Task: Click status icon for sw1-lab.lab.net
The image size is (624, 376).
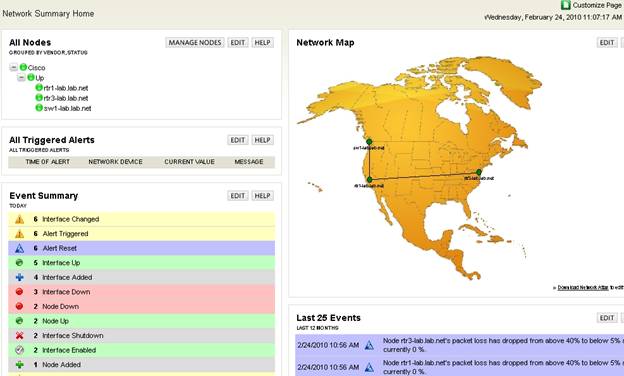Action: tap(39, 108)
